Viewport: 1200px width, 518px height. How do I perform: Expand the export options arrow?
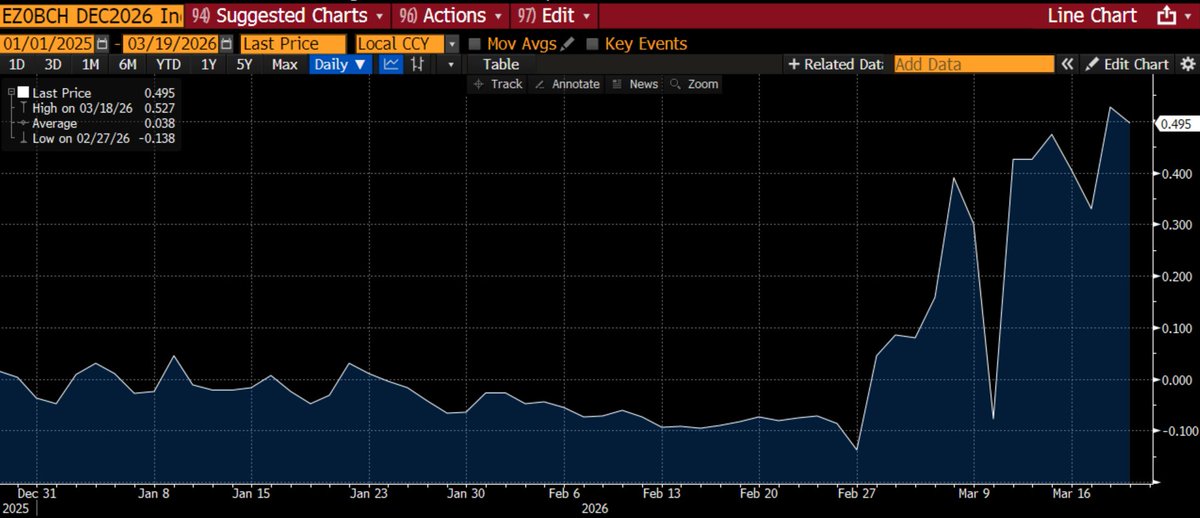click(x=1190, y=16)
